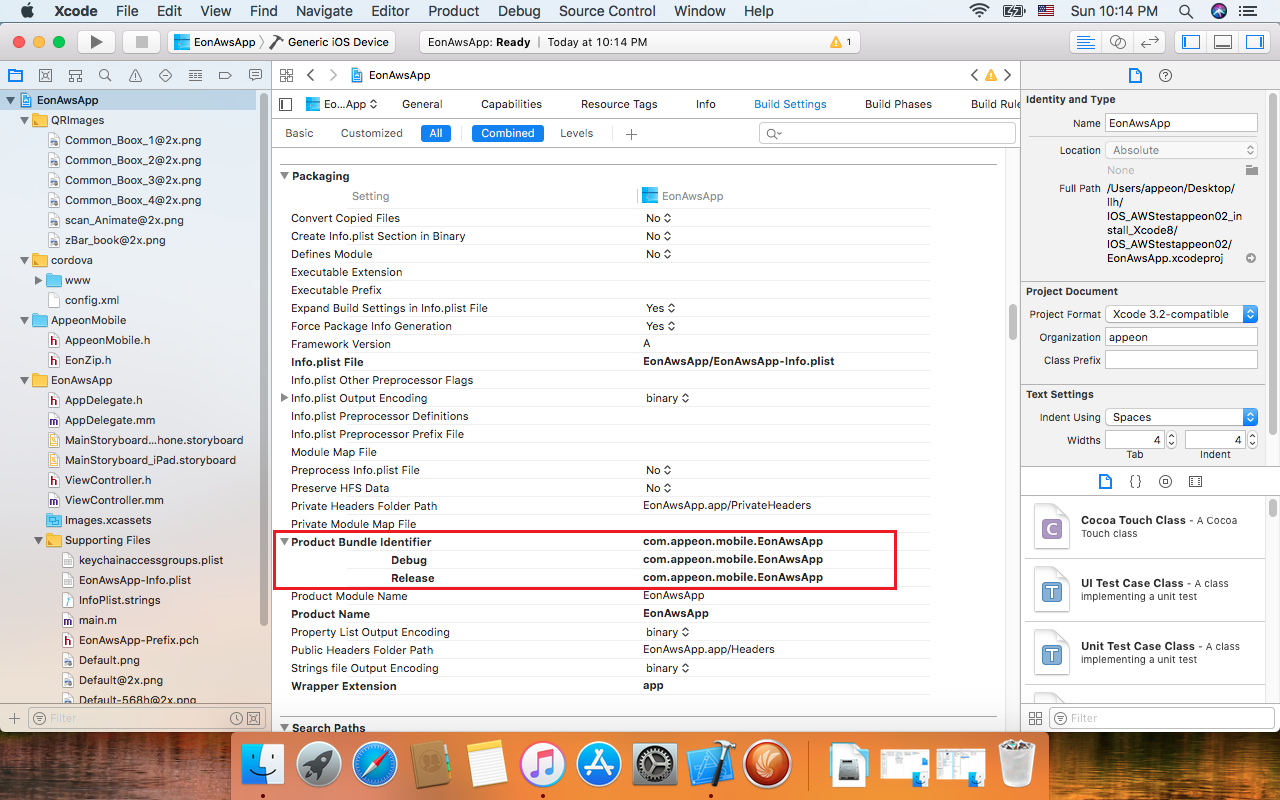Open the Object library

point(1165,481)
